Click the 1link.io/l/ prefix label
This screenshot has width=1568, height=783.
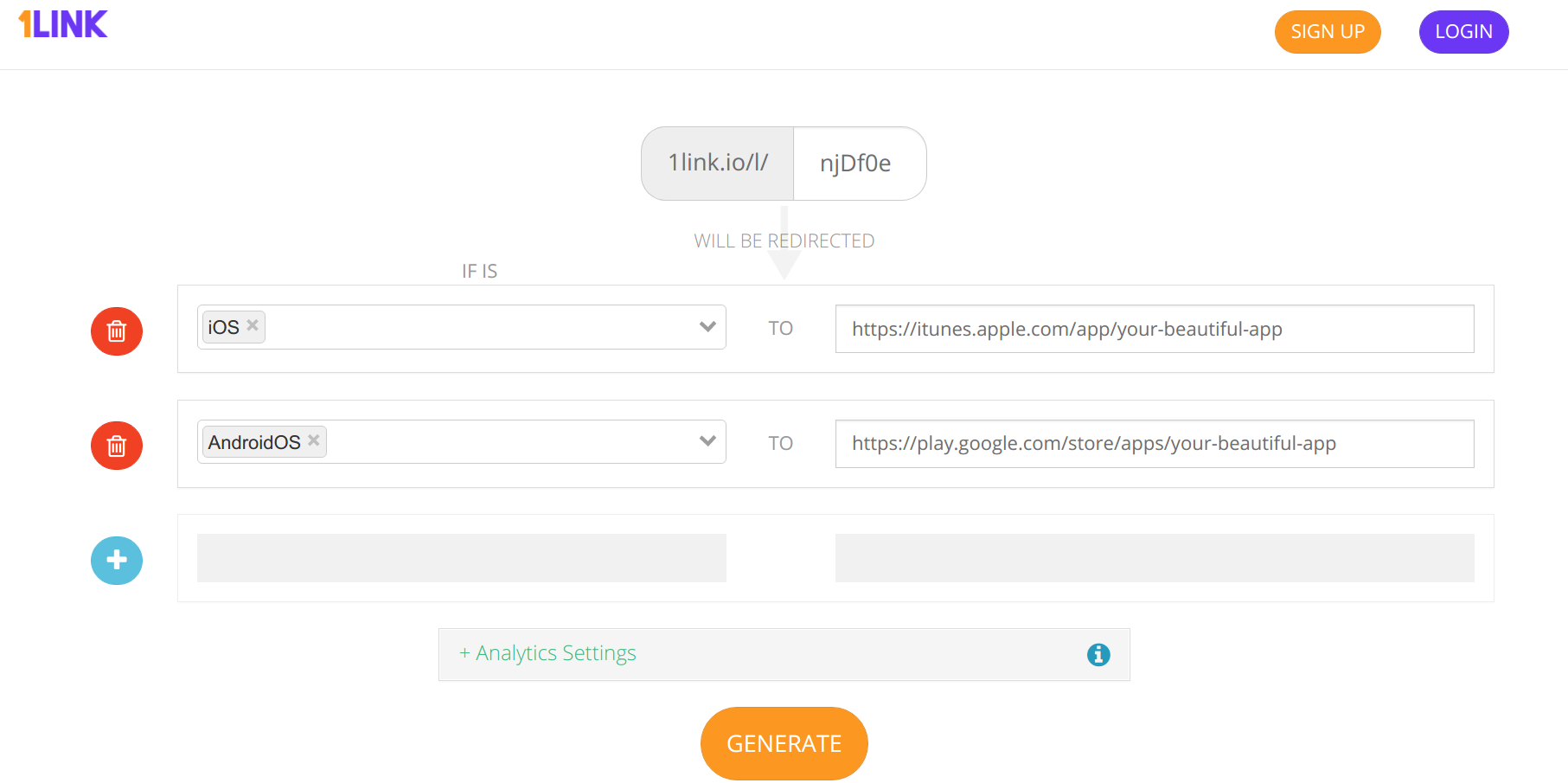coord(718,164)
